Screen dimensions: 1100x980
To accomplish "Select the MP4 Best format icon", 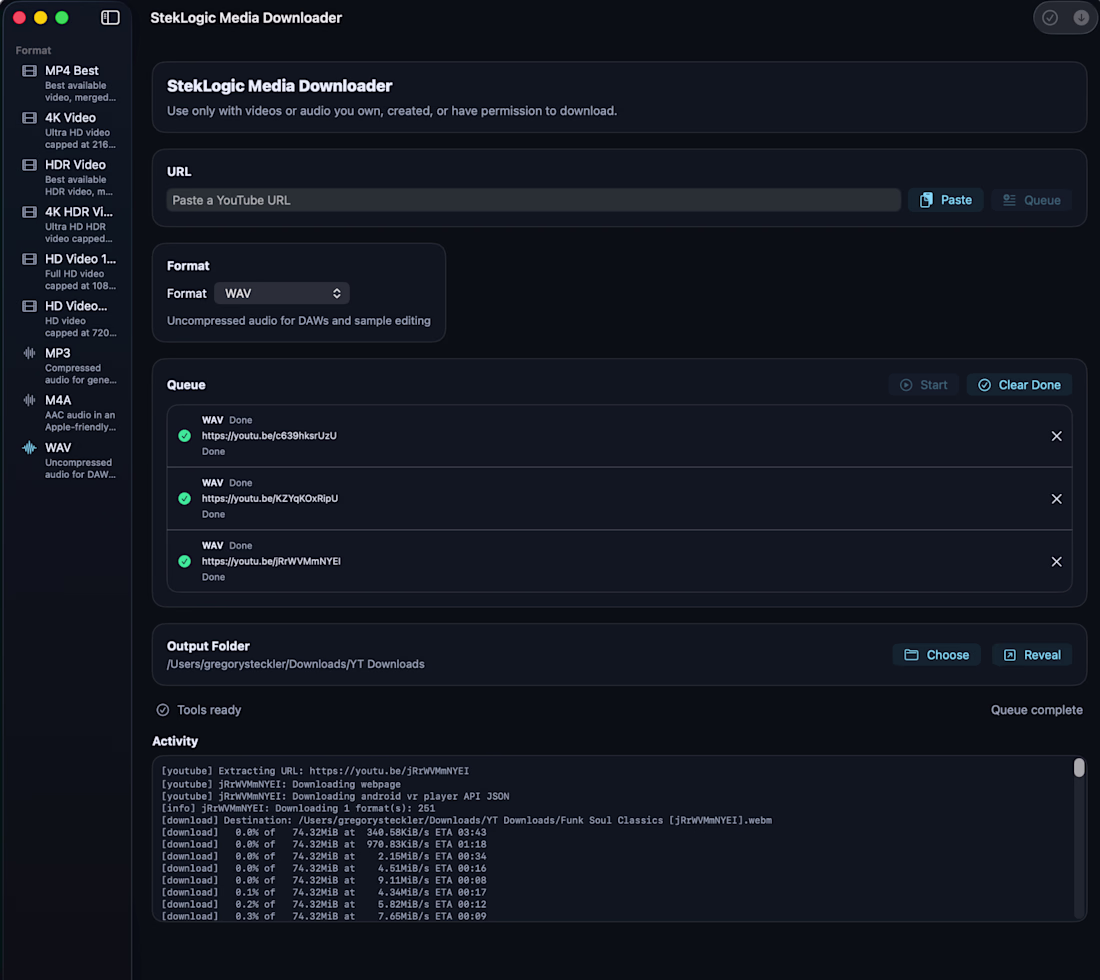I will [x=29, y=71].
